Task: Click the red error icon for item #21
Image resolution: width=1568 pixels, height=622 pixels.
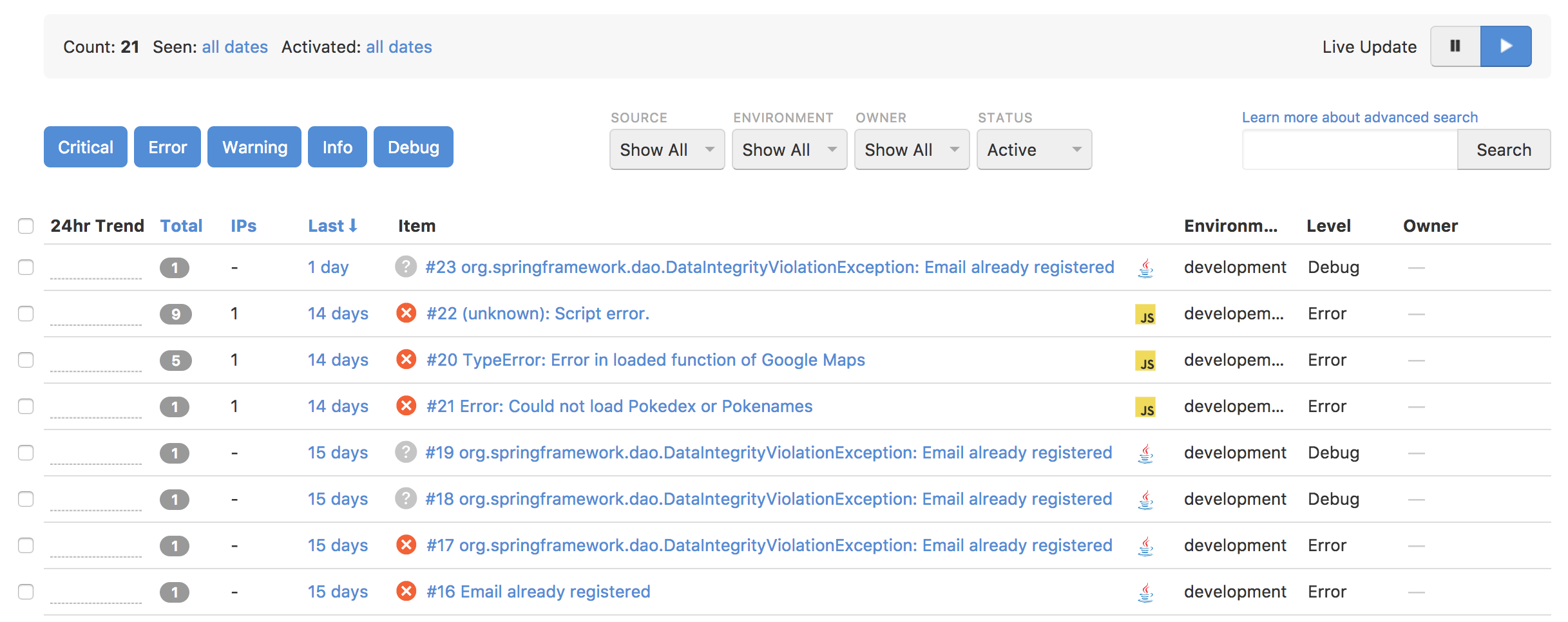Action: pos(406,406)
